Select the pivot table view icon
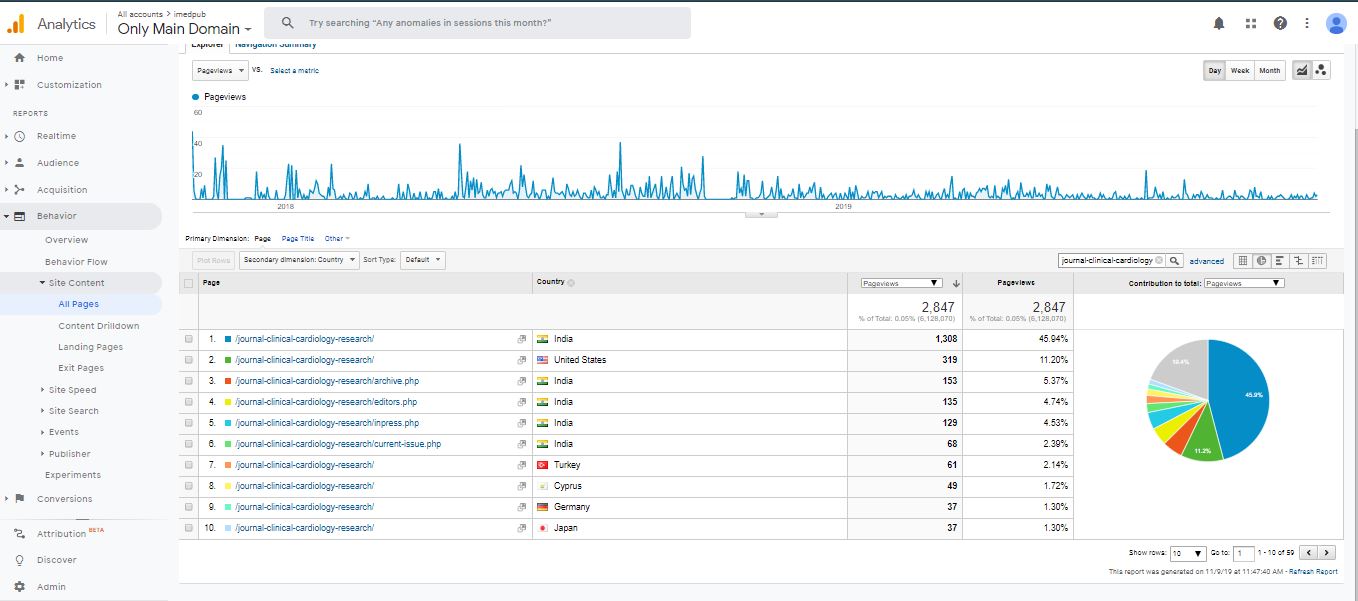 coord(1318,260)
